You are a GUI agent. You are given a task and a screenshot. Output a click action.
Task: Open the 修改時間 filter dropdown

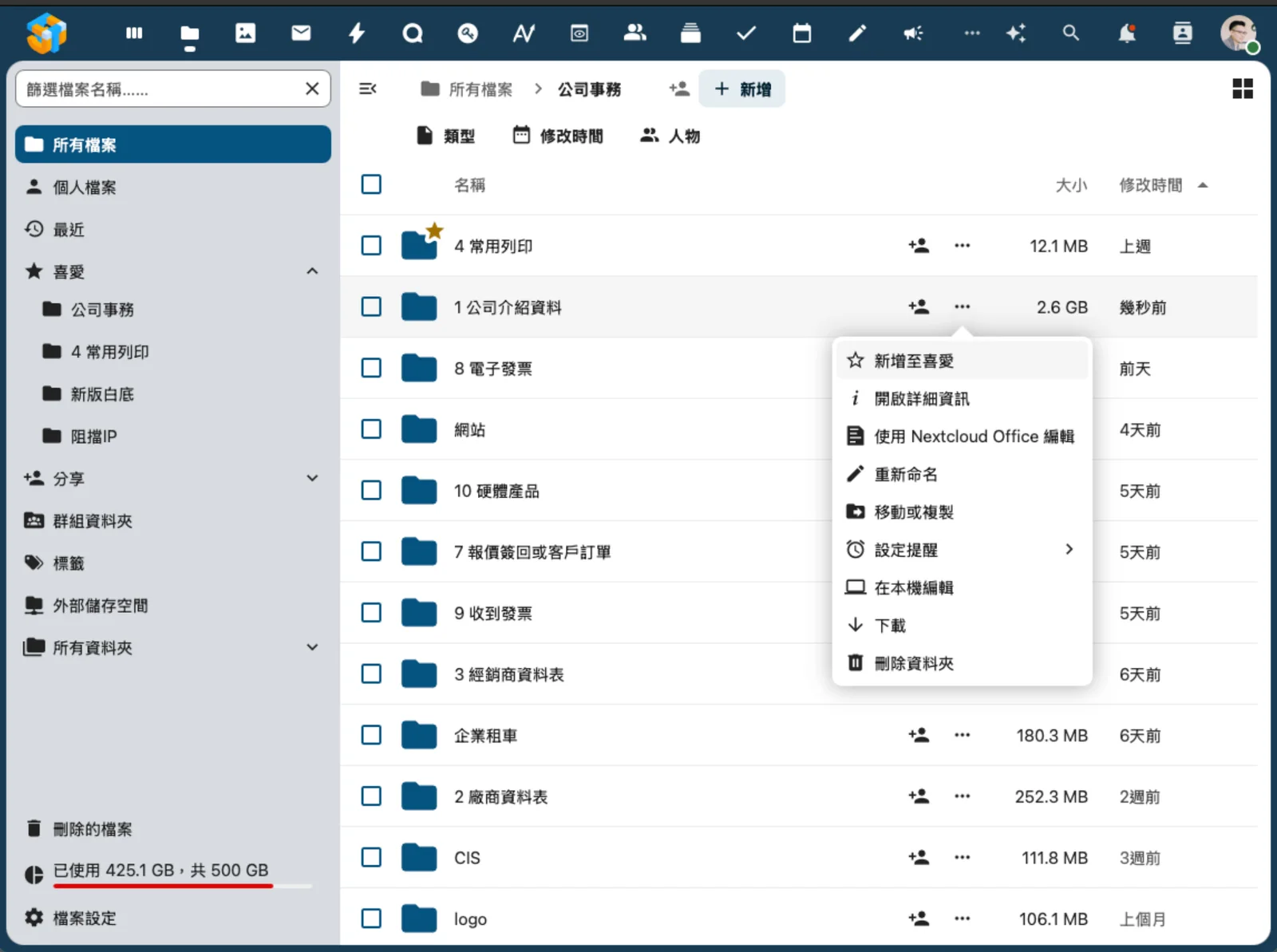coord(558,136)
